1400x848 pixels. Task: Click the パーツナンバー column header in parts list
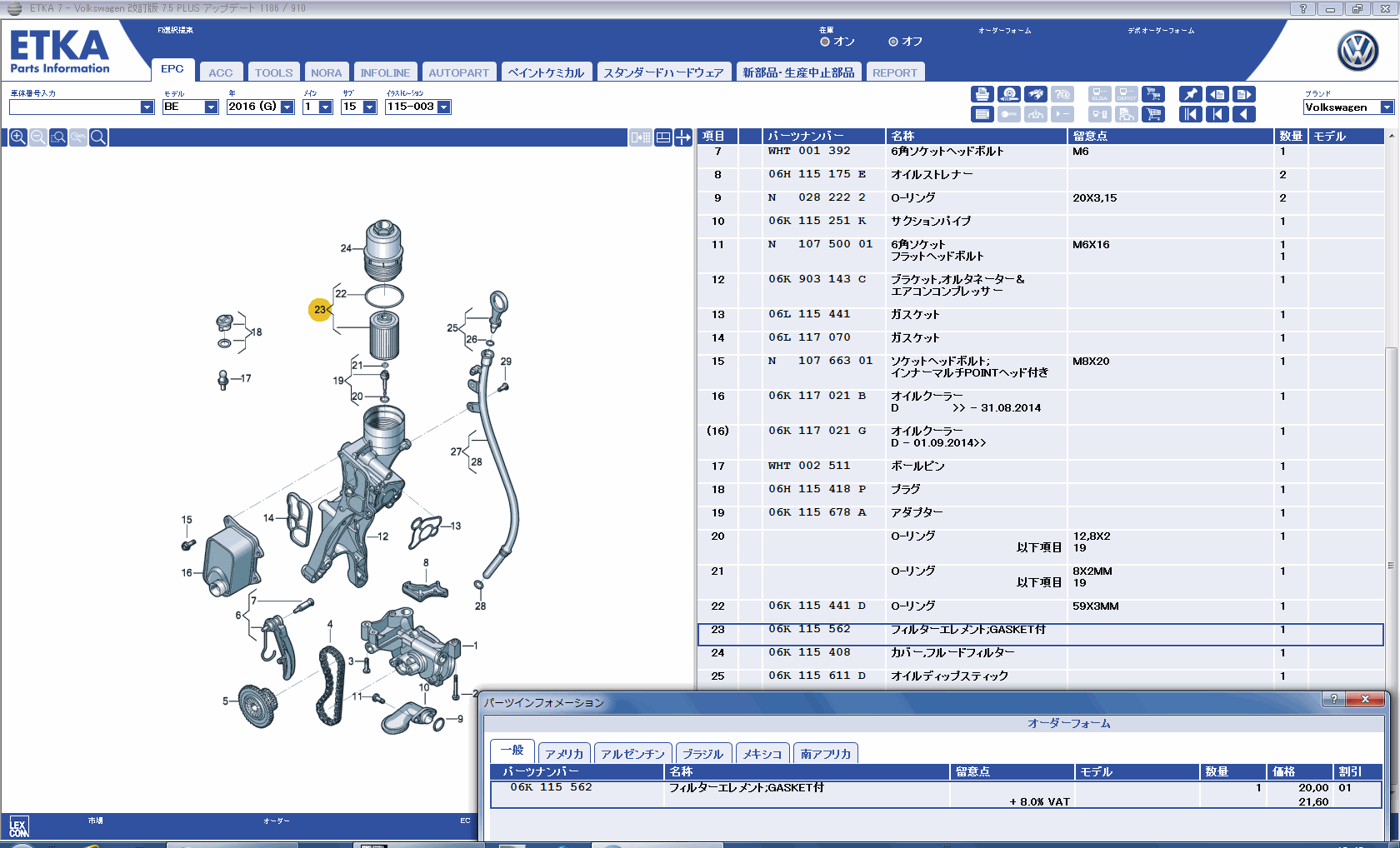coord(823,136)
